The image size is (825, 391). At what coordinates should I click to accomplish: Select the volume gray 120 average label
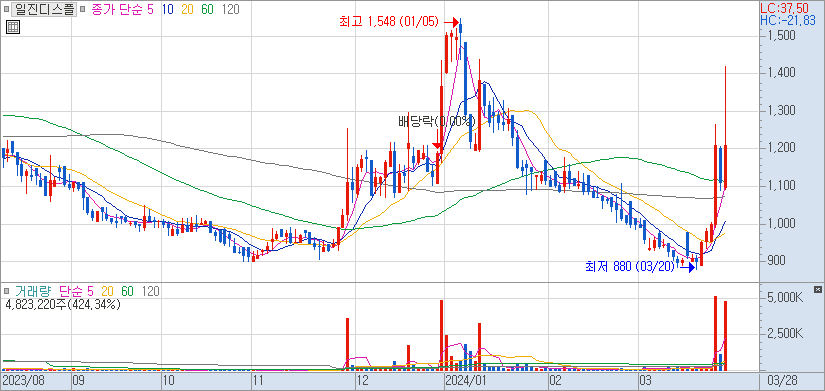(150, 291)
